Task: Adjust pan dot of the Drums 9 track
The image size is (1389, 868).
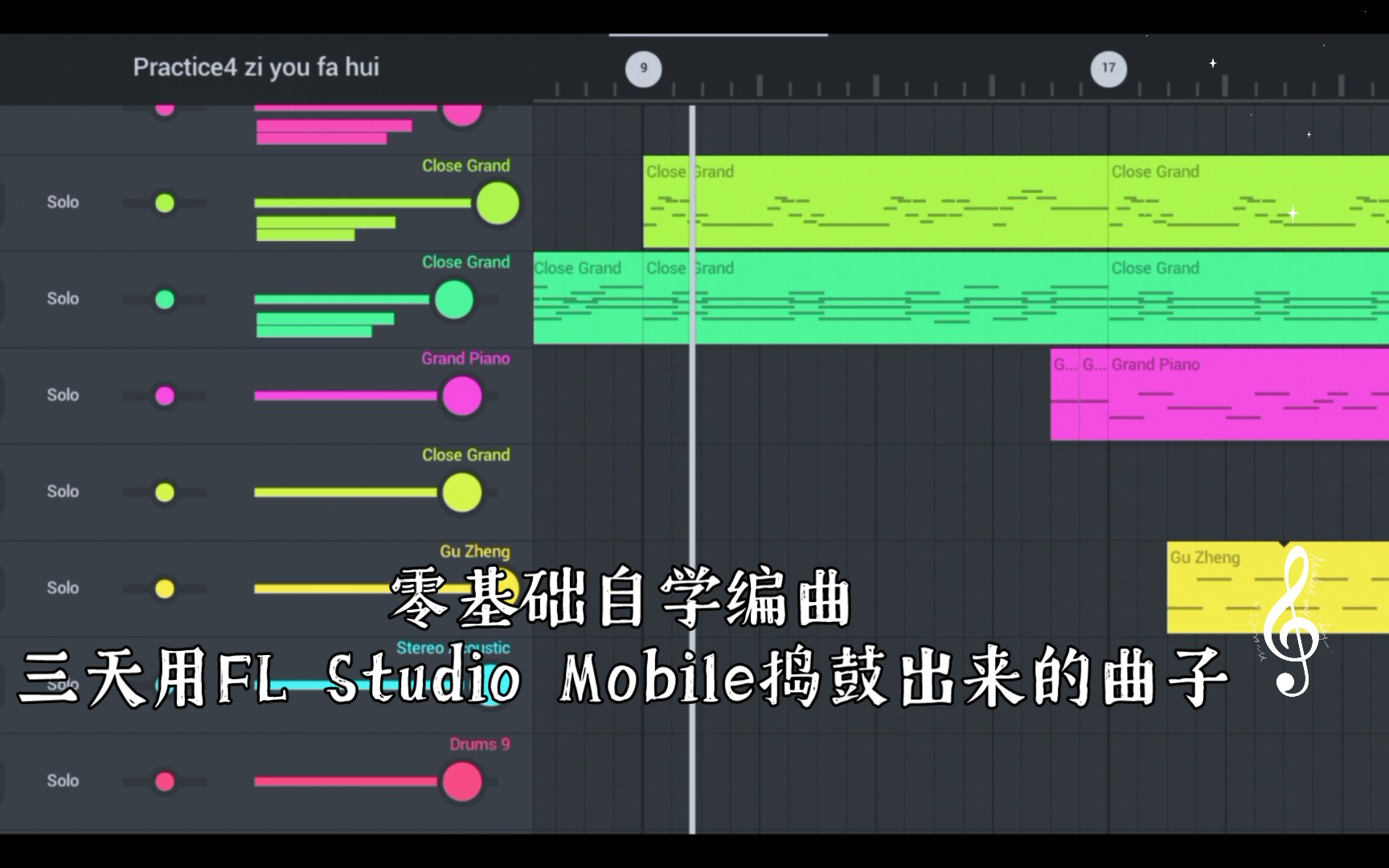Action: [x=165, y=781]
